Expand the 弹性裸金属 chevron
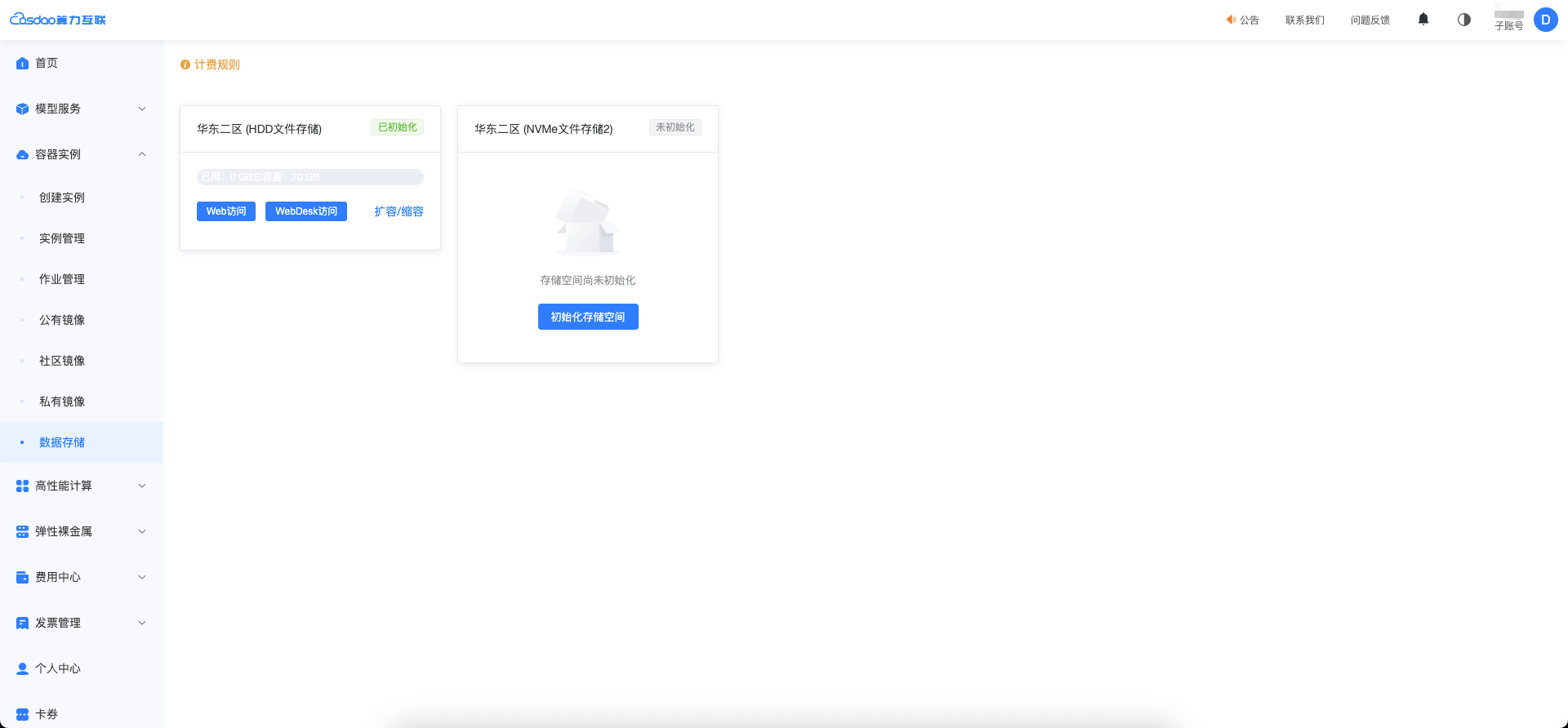 tap(142, 531)
